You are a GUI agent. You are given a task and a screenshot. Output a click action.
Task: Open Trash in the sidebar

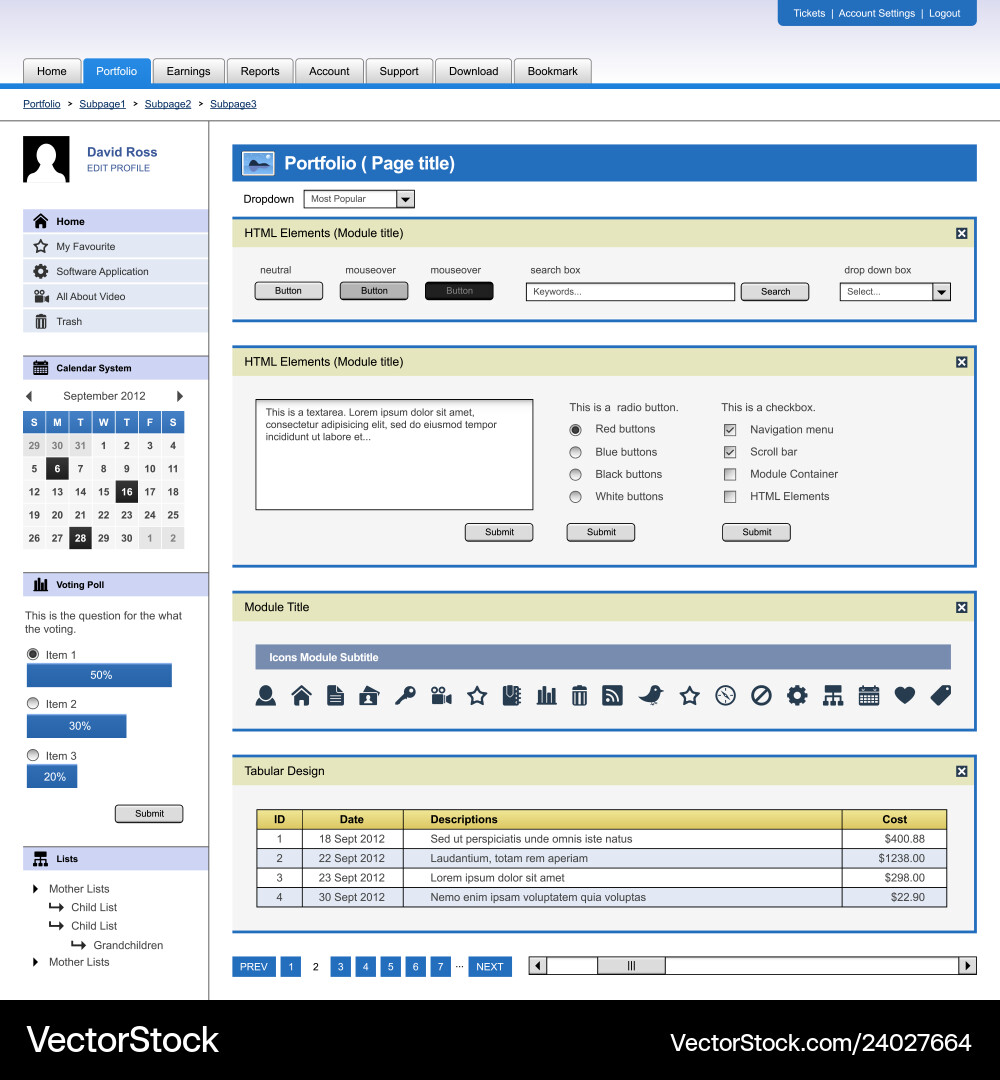click(x=116, y=321)
